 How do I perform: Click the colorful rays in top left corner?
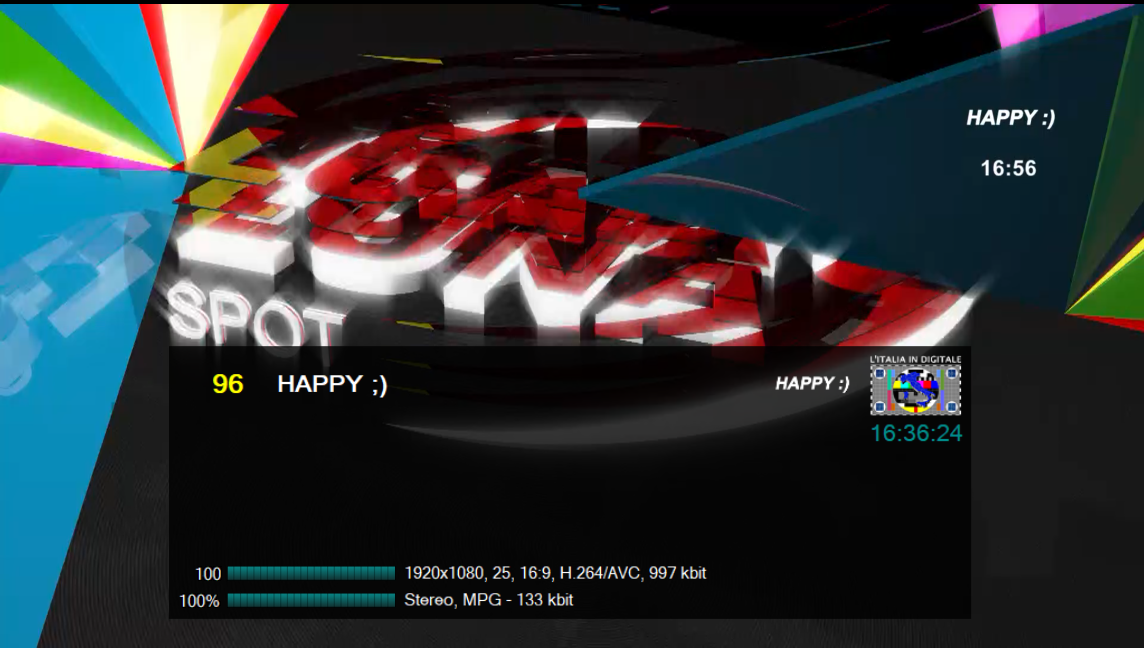[x=90, y=80]
